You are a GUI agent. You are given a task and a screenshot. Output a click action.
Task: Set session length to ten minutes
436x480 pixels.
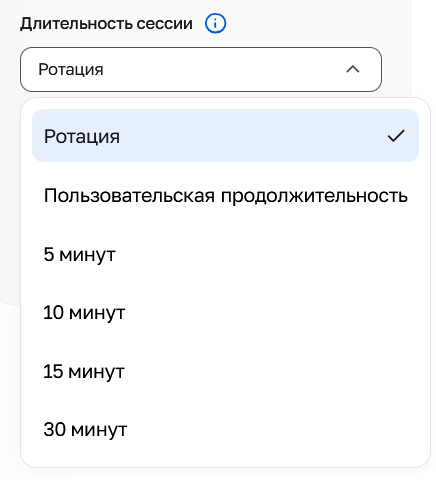225,313
